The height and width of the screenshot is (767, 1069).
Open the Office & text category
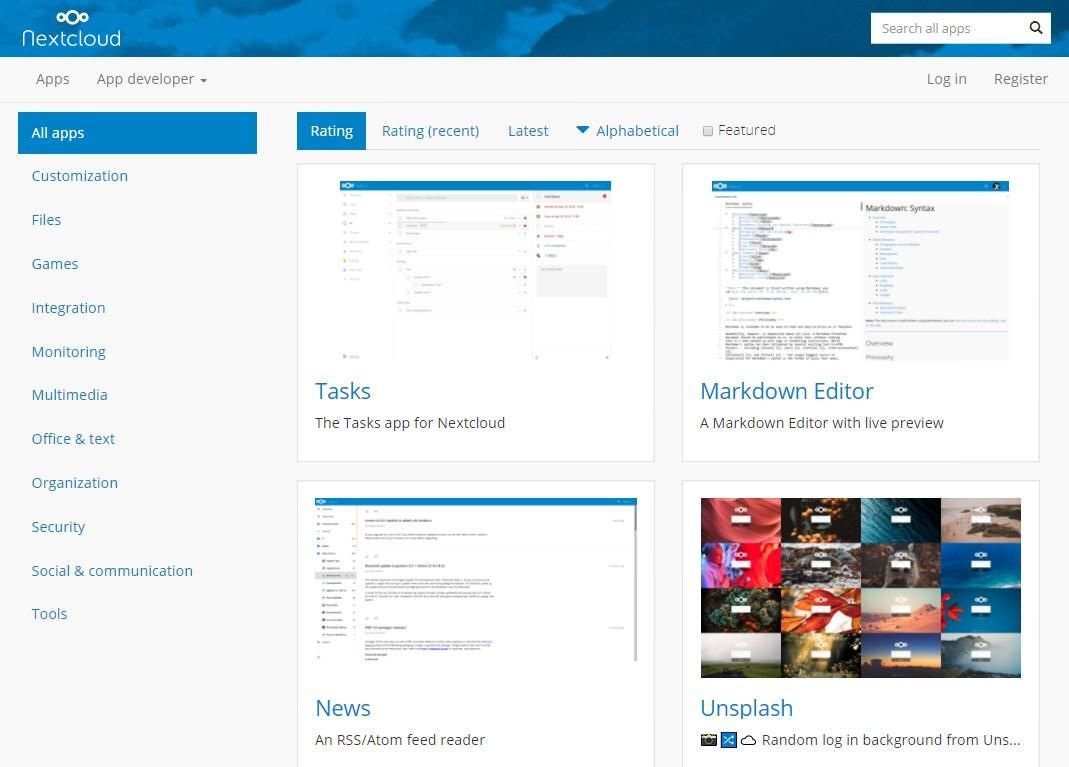point(73,439)
